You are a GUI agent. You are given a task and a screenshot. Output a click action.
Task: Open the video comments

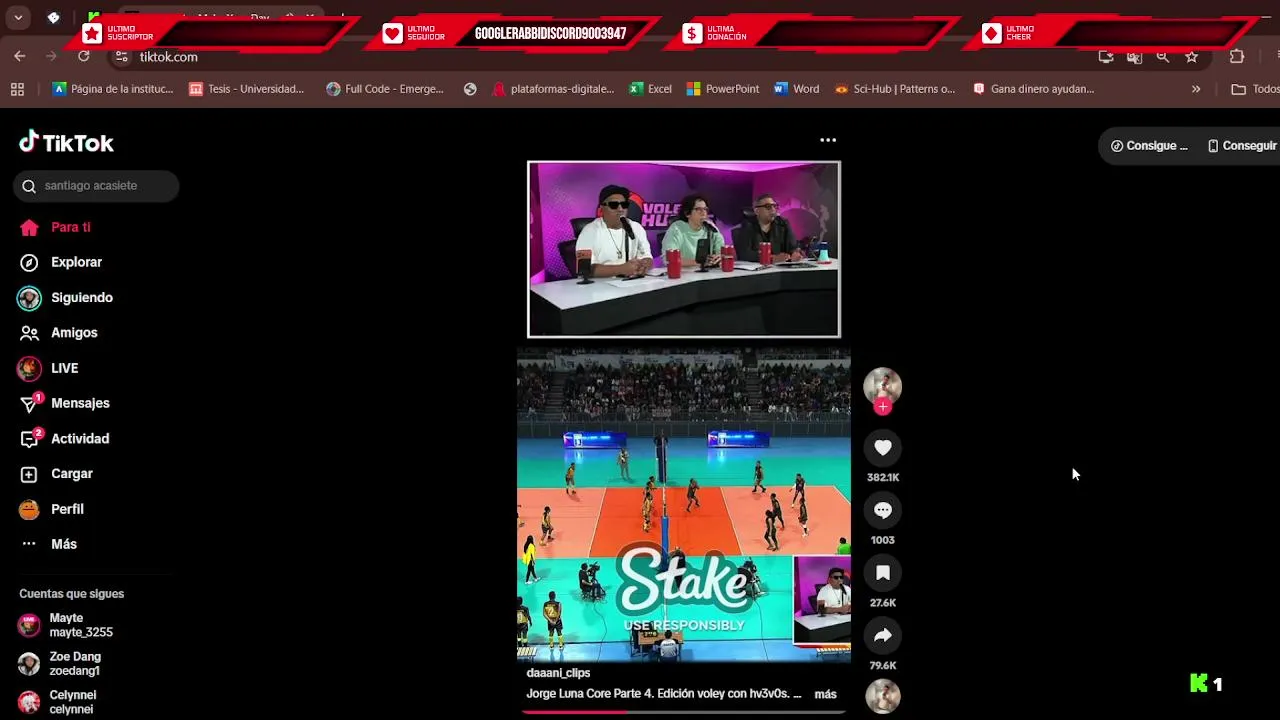(x=882, y=511)
